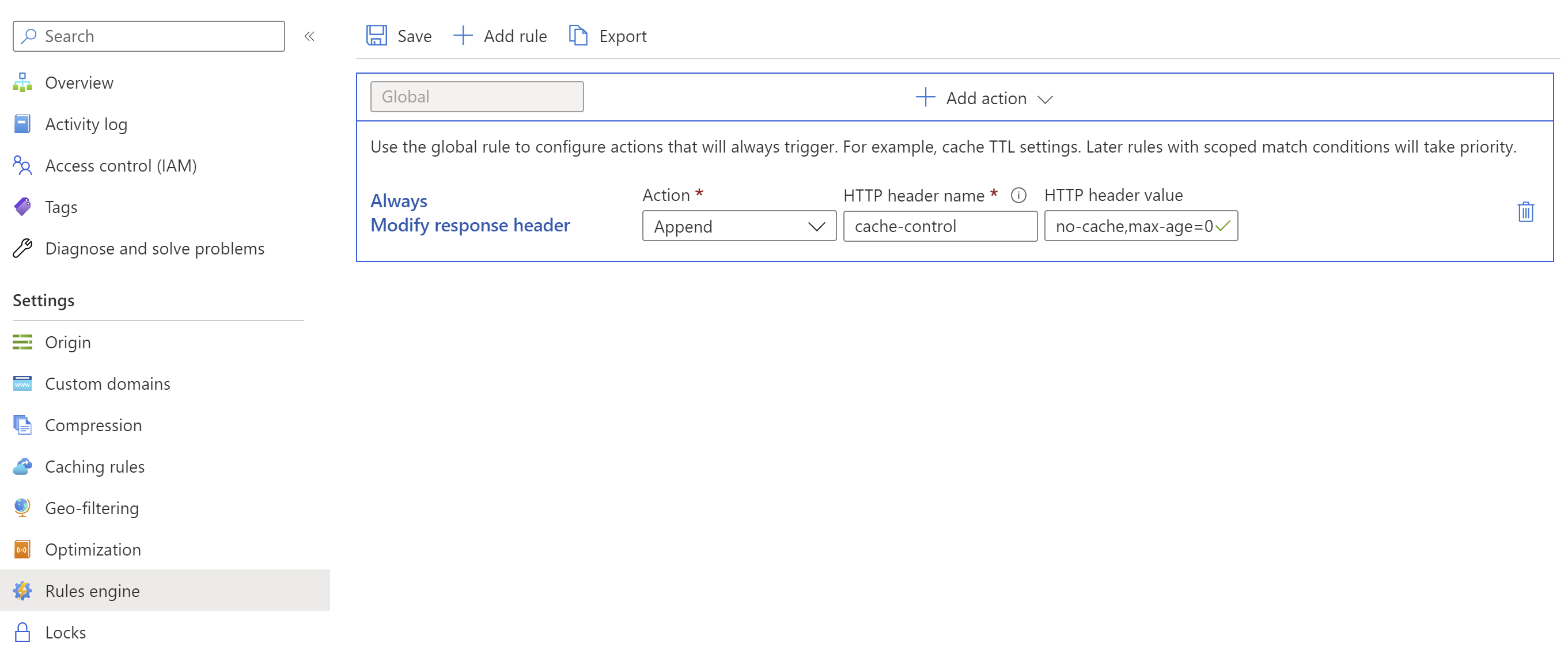Click the Optimization orange icon

tap(22, 549)
